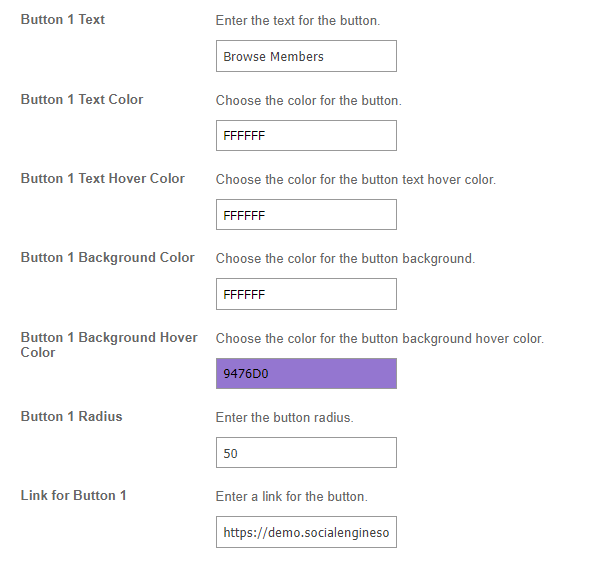Click the Button 1 Radius input box
This screenshot has height=562, width=607.
[306, 453]
